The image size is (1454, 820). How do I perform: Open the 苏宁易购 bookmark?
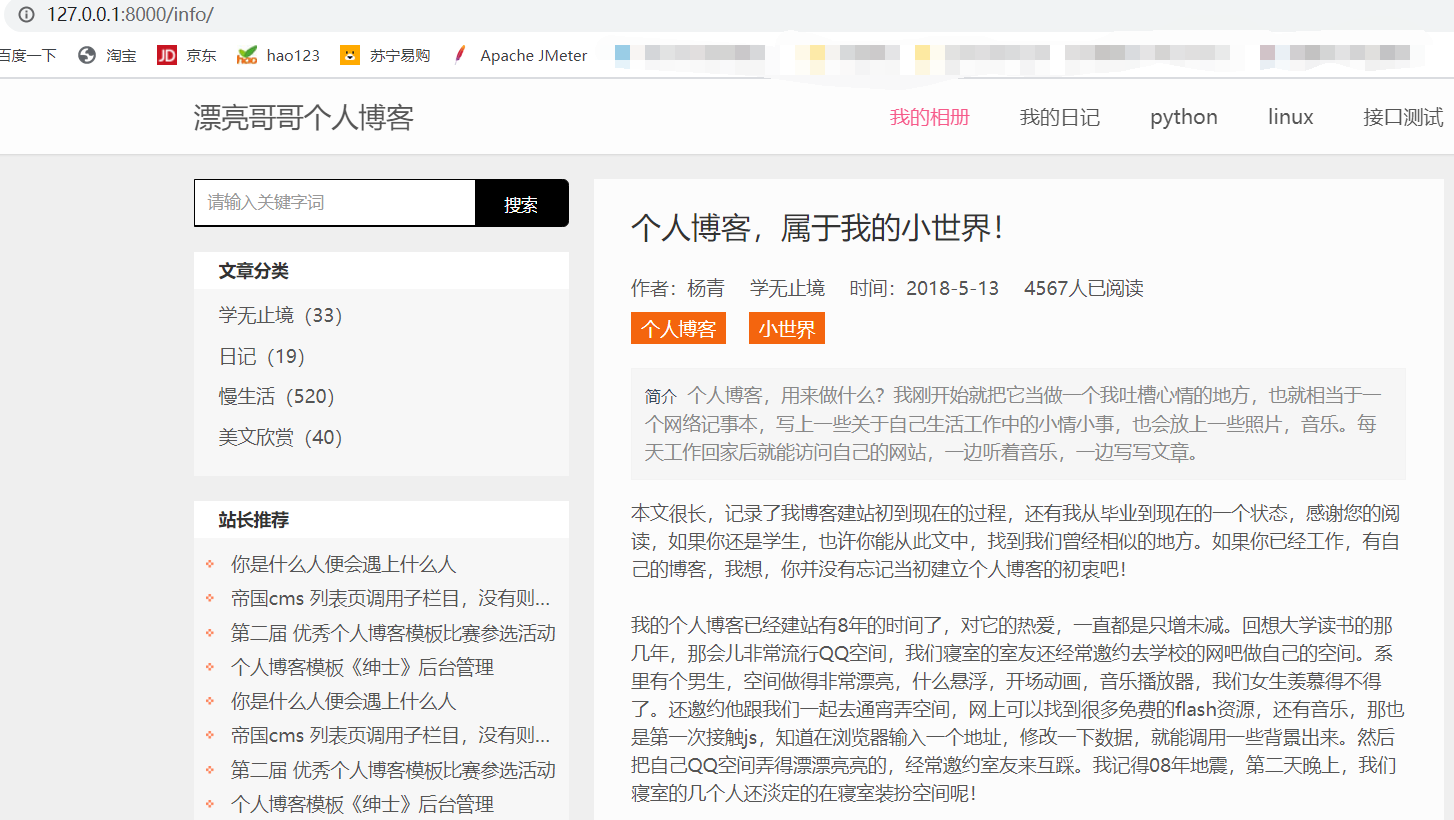[385, 56]
